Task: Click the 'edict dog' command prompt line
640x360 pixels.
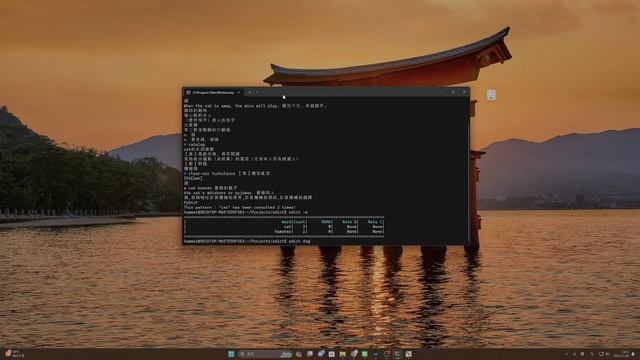Action: (247, 241)
